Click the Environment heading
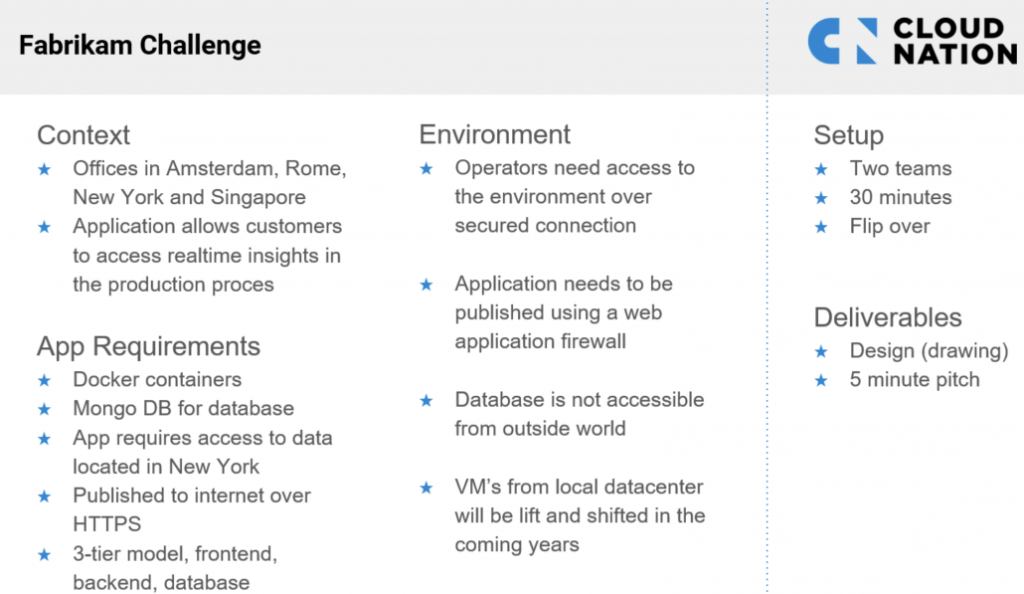Viewport: 1024px width, 594px height. pyautogui.click(x=494, y=135)
